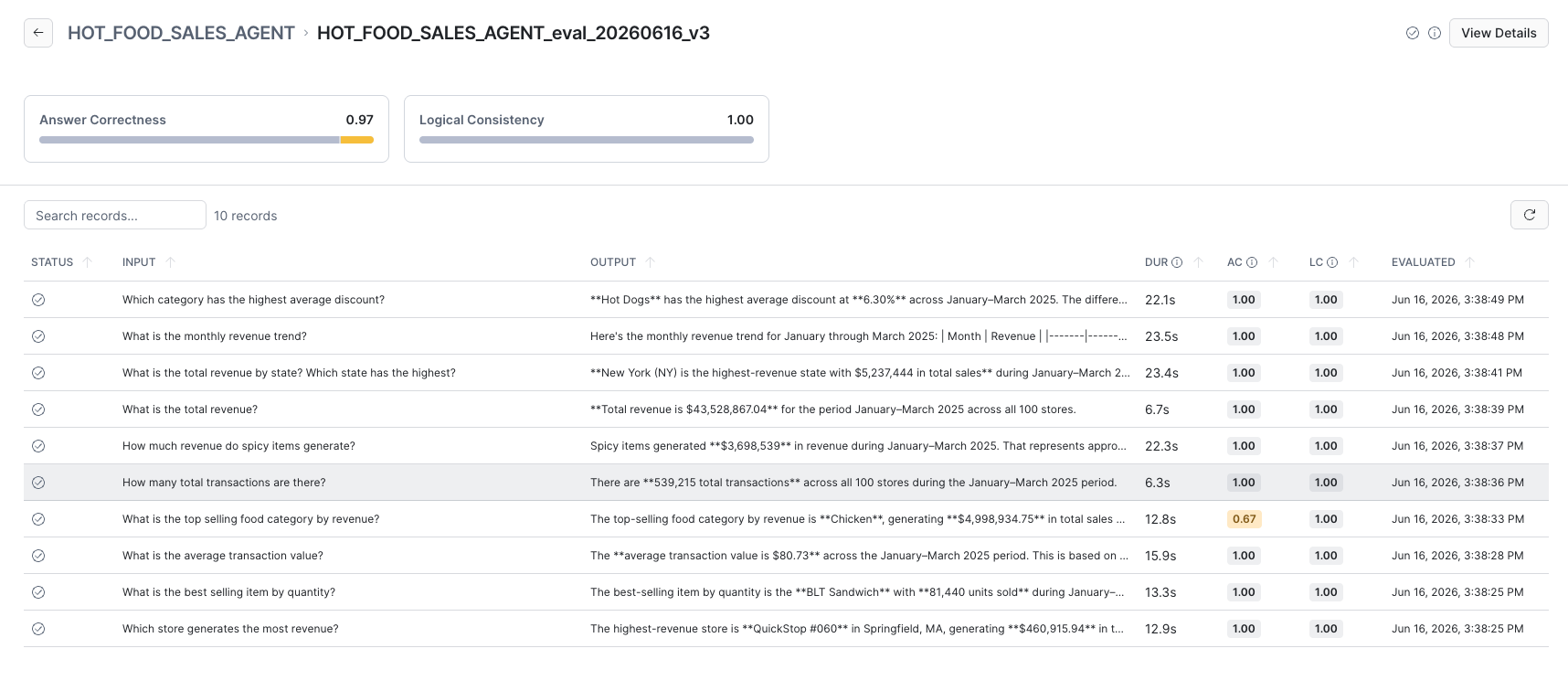Image resolution: width=1568 pixels, height=691 pixels.
Task: Sort by the INPUT column arrow
Action: 170,262
